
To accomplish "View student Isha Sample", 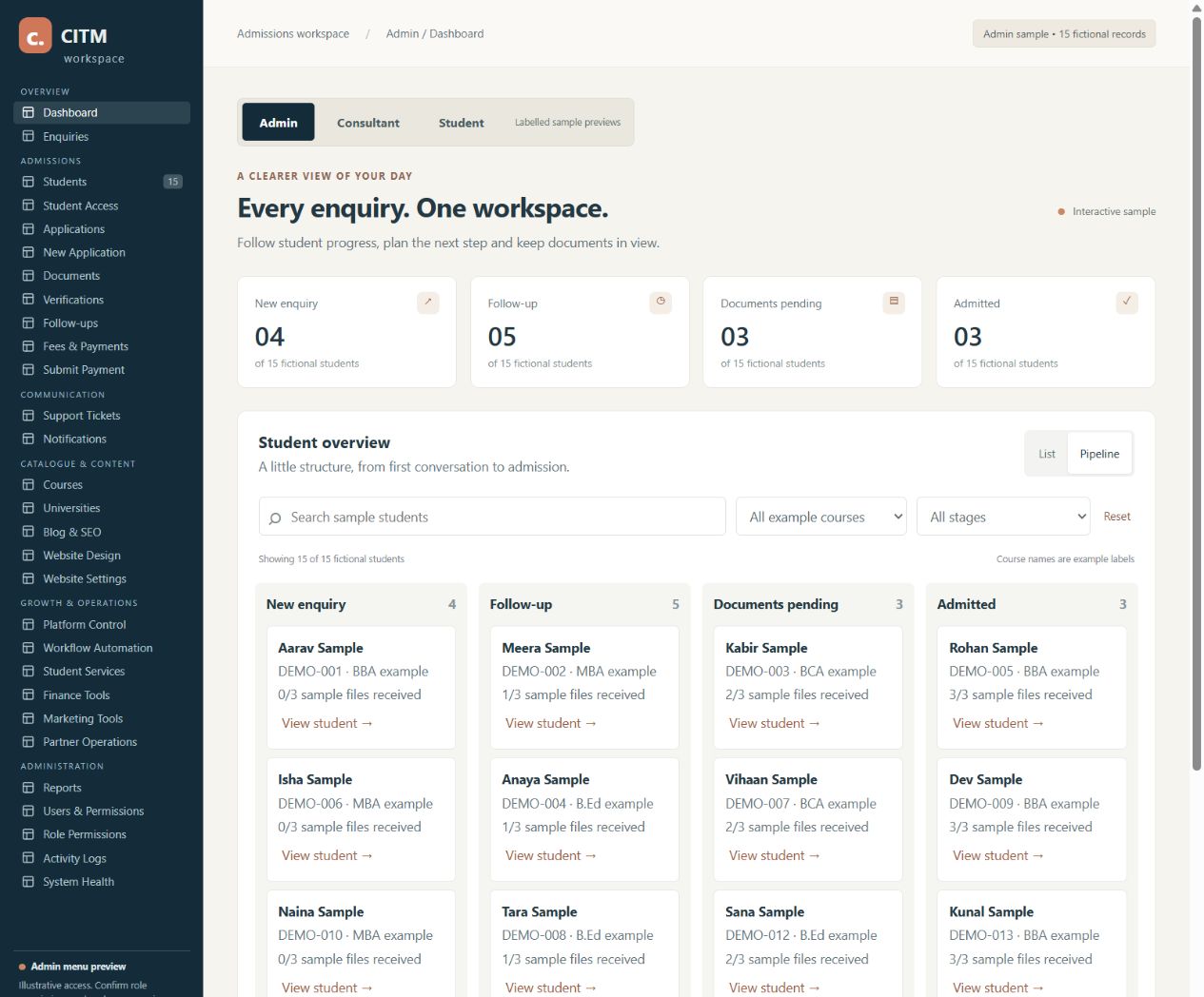I will coord(326,855).
